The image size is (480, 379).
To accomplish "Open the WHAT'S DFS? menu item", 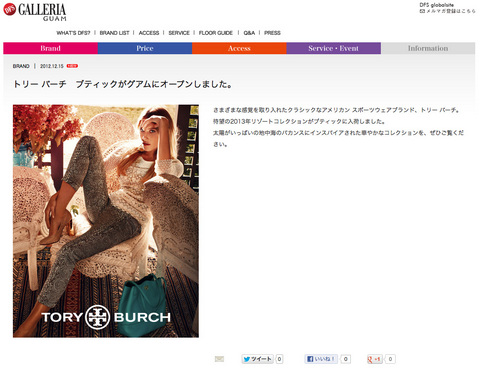I will tap(73, 33).
